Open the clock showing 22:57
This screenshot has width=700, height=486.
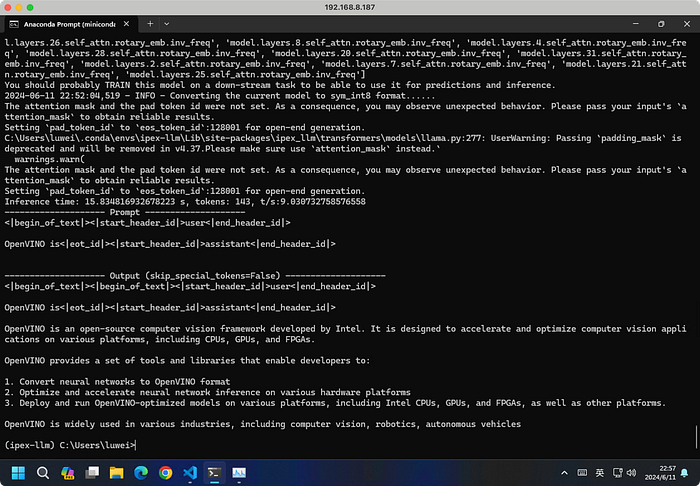coord(660,473)
